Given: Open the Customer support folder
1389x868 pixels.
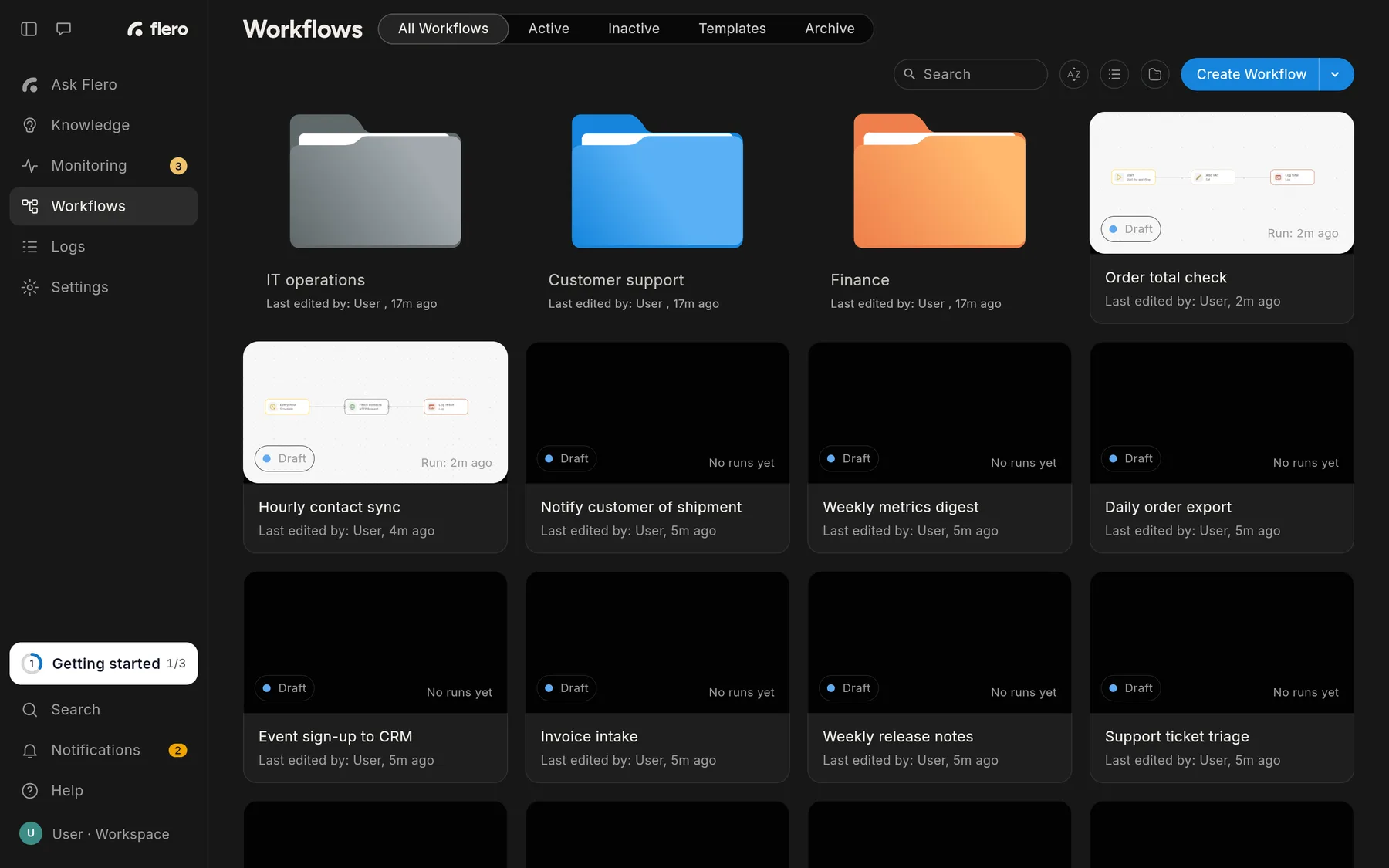Looking at the screenshot, I should pos(657,181).
